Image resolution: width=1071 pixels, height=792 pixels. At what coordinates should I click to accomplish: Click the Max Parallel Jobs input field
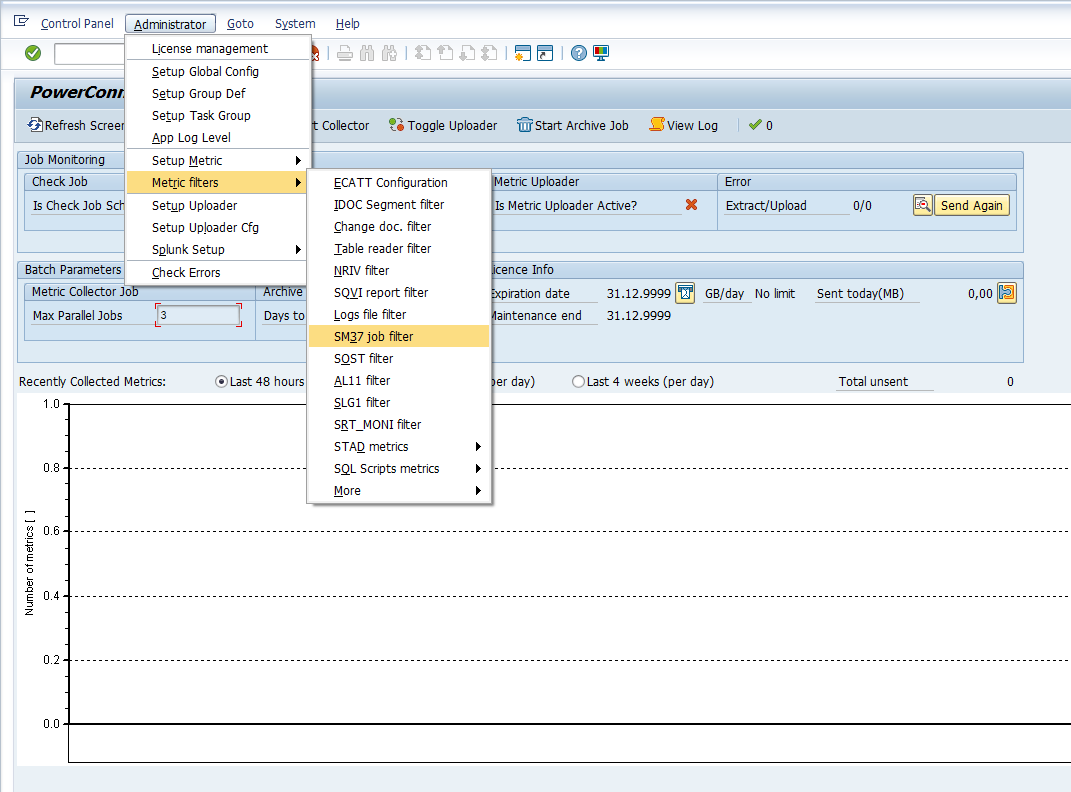pos(198,315)
